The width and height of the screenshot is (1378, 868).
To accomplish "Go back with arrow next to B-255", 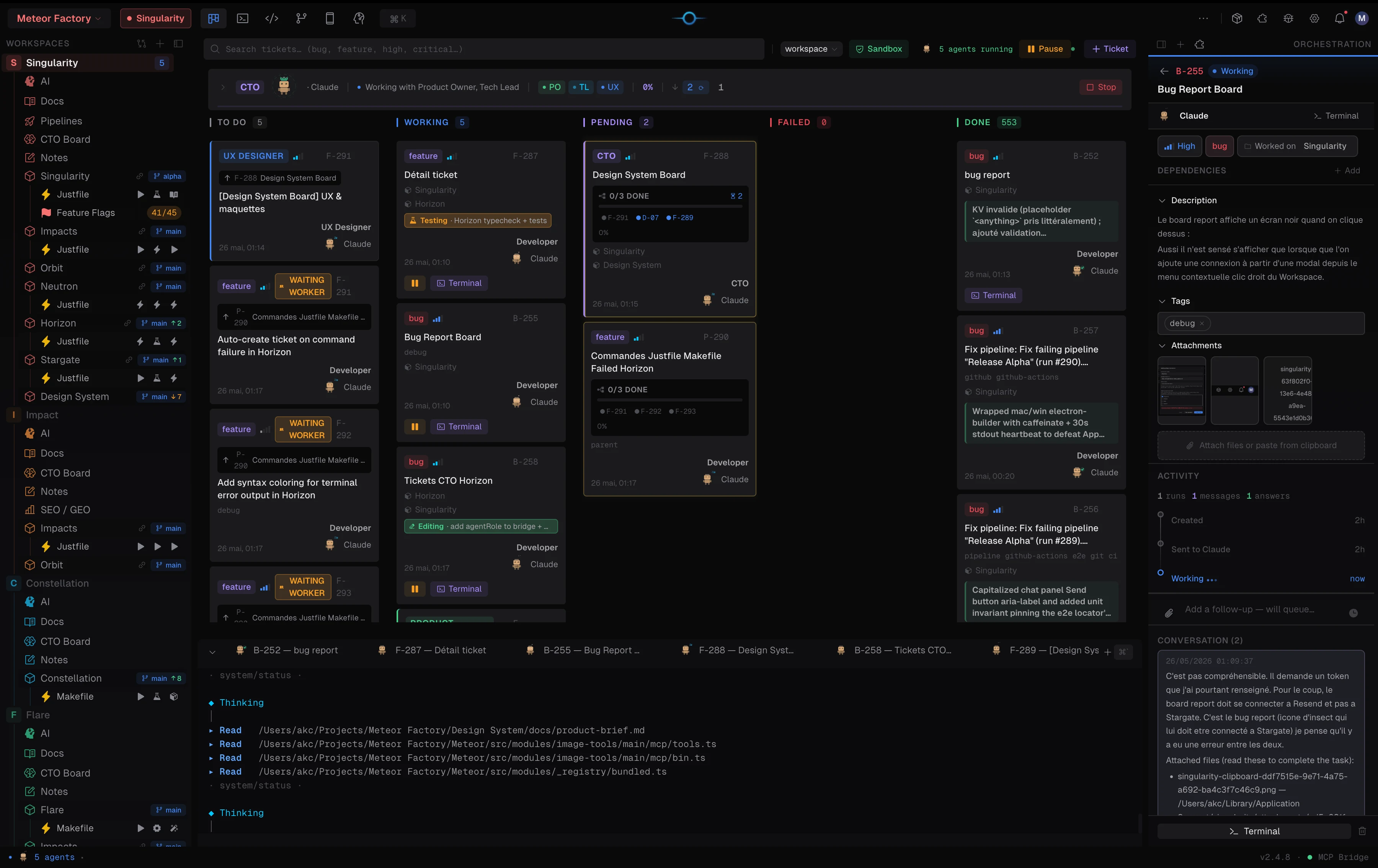I will click(x=1164, y=71).
